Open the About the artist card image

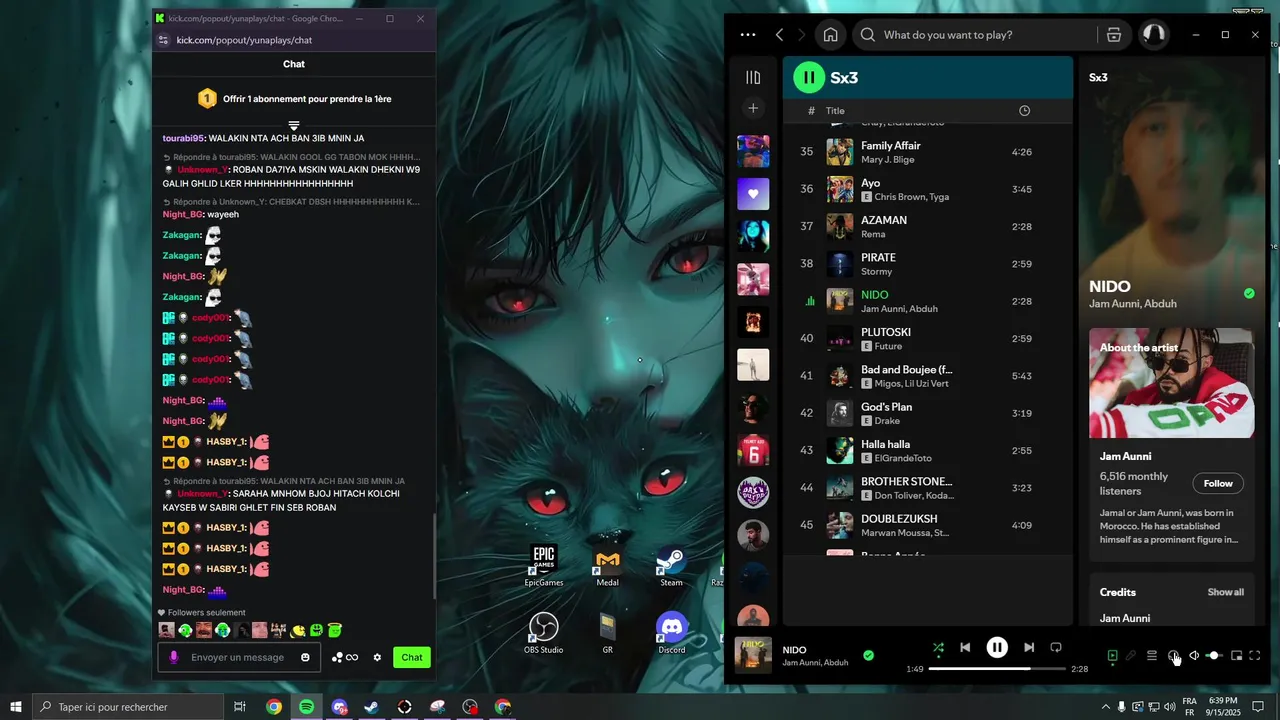[1171, 383]
